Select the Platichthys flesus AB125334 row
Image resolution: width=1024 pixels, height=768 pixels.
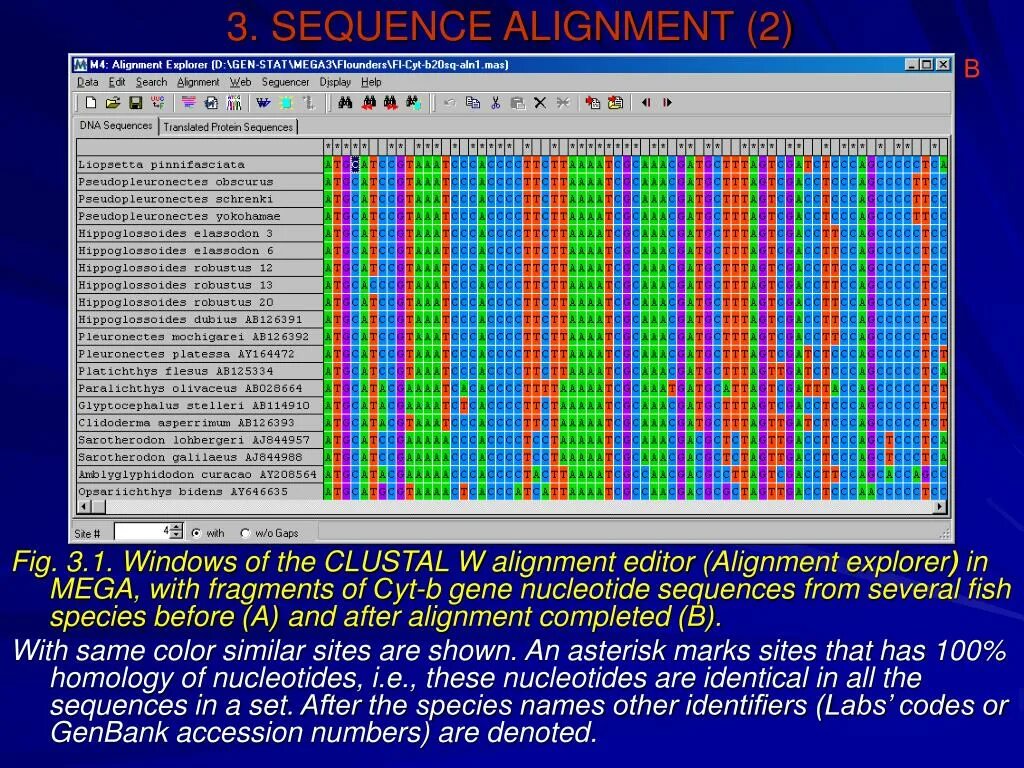200,371
